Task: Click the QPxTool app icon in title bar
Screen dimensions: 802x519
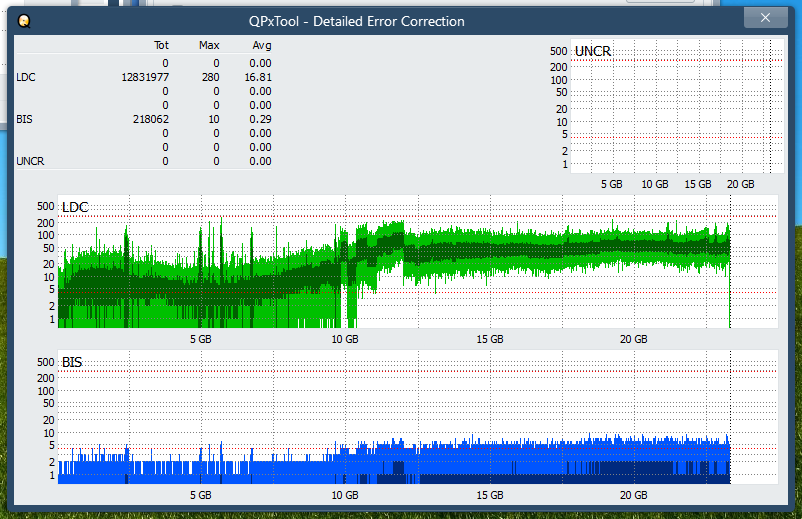Action: click(25, 20)
